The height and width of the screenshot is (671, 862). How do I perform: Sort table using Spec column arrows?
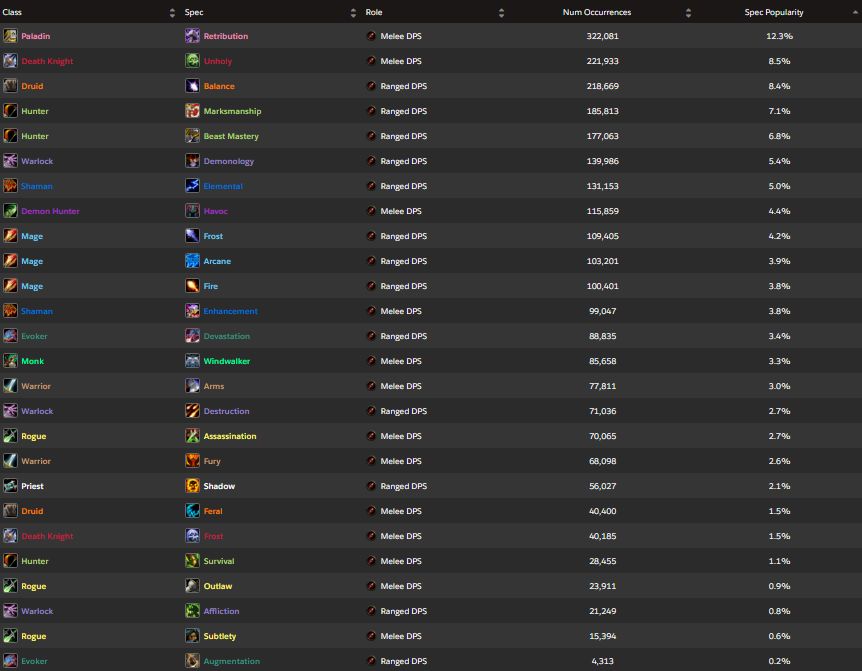coord(353,13)
